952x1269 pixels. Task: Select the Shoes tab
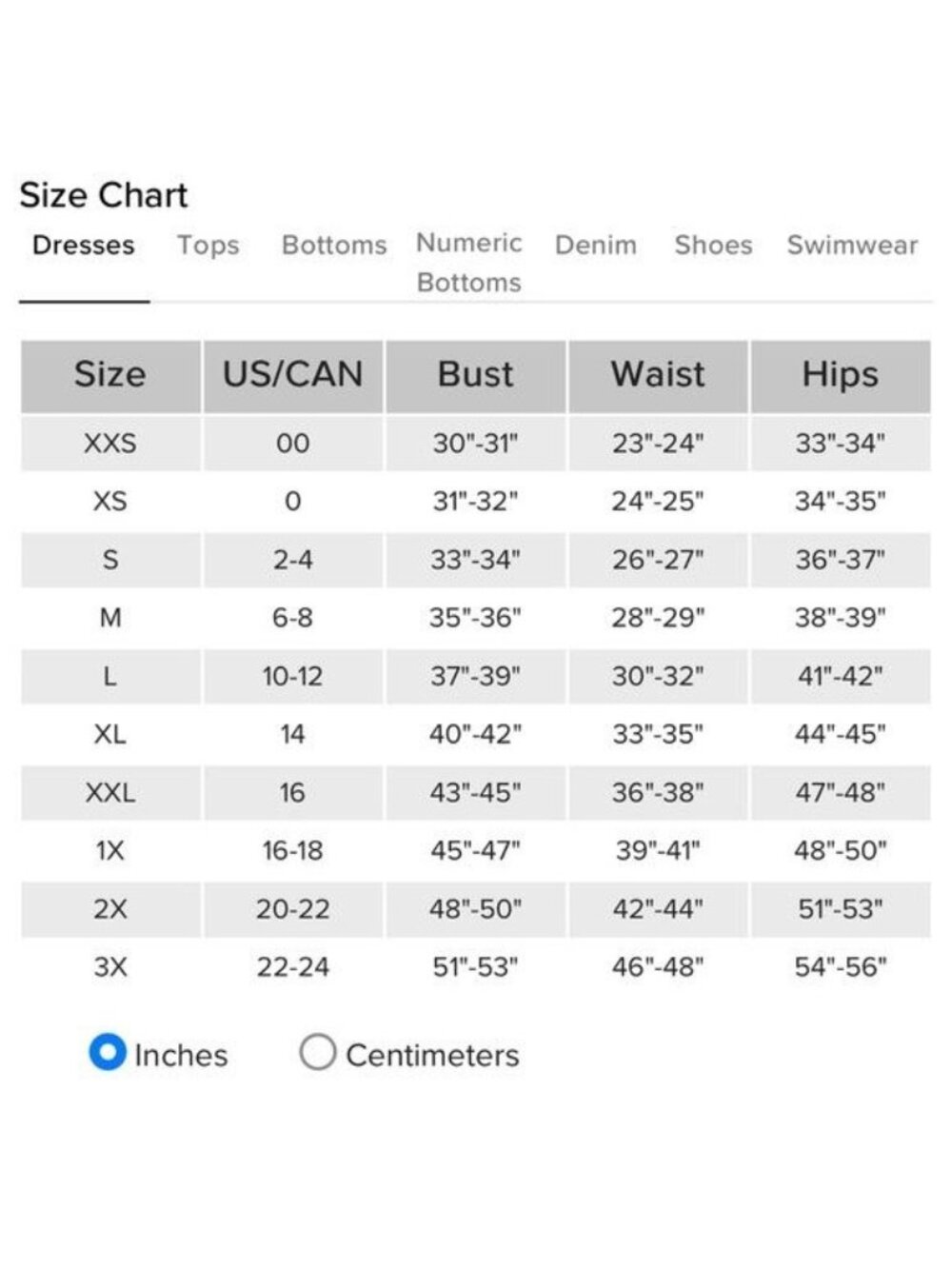pyautogui.click(x=713, y=246)
